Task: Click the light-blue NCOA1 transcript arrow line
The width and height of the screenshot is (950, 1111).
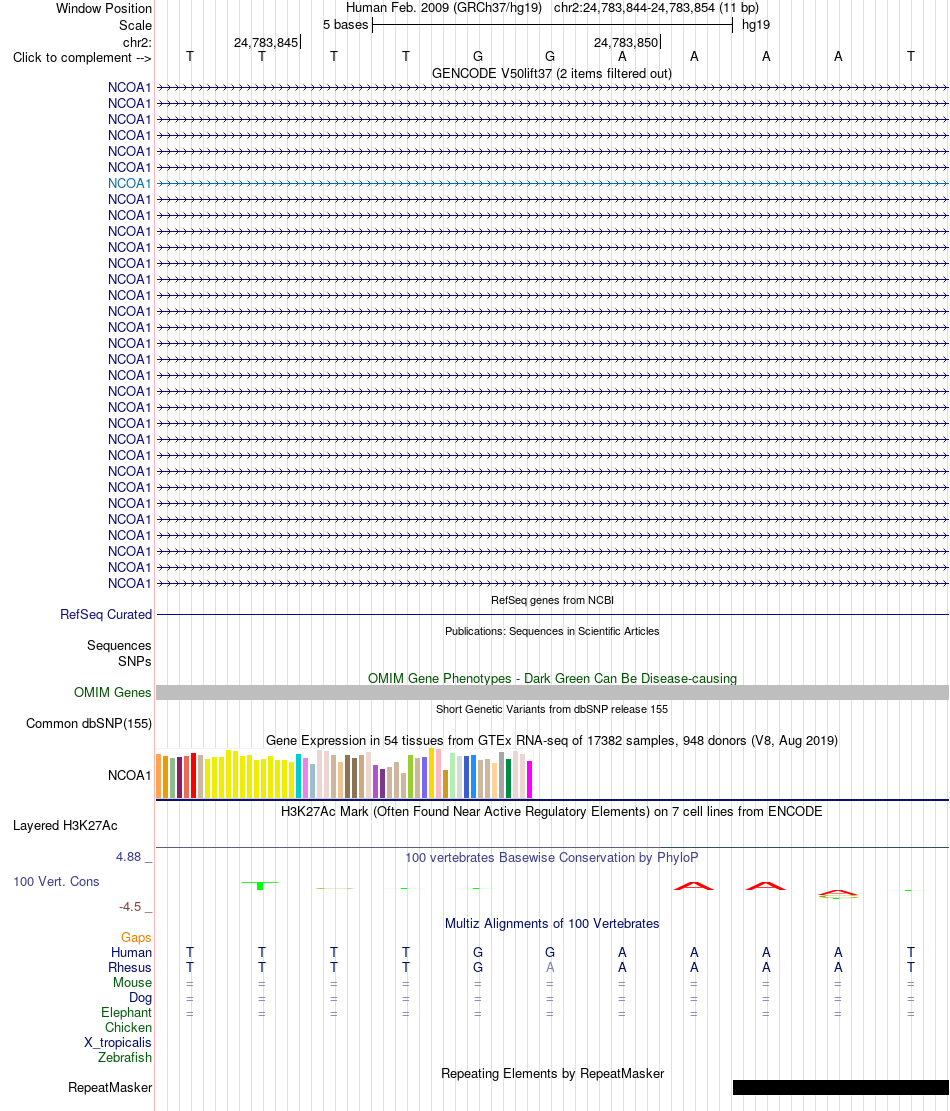Action: 552,184
